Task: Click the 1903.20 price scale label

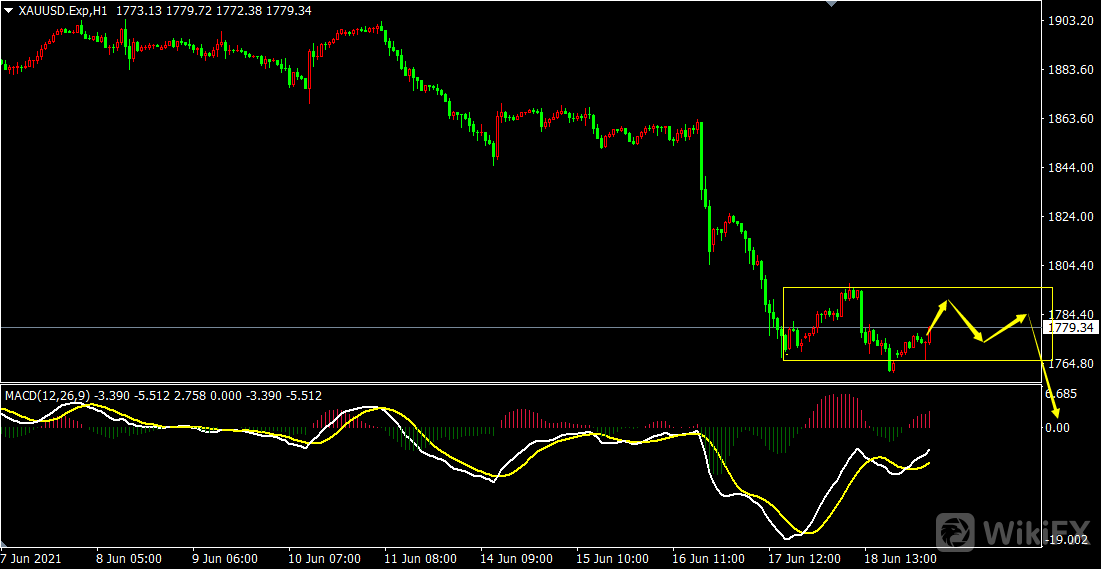Action: [x=1067, y=20]
